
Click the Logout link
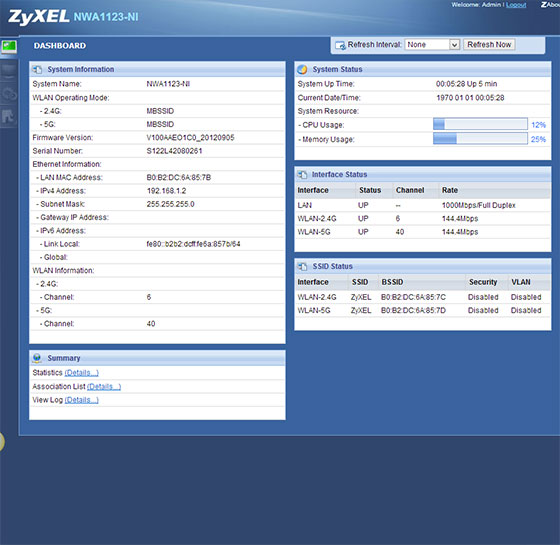(x=516, y=5)
